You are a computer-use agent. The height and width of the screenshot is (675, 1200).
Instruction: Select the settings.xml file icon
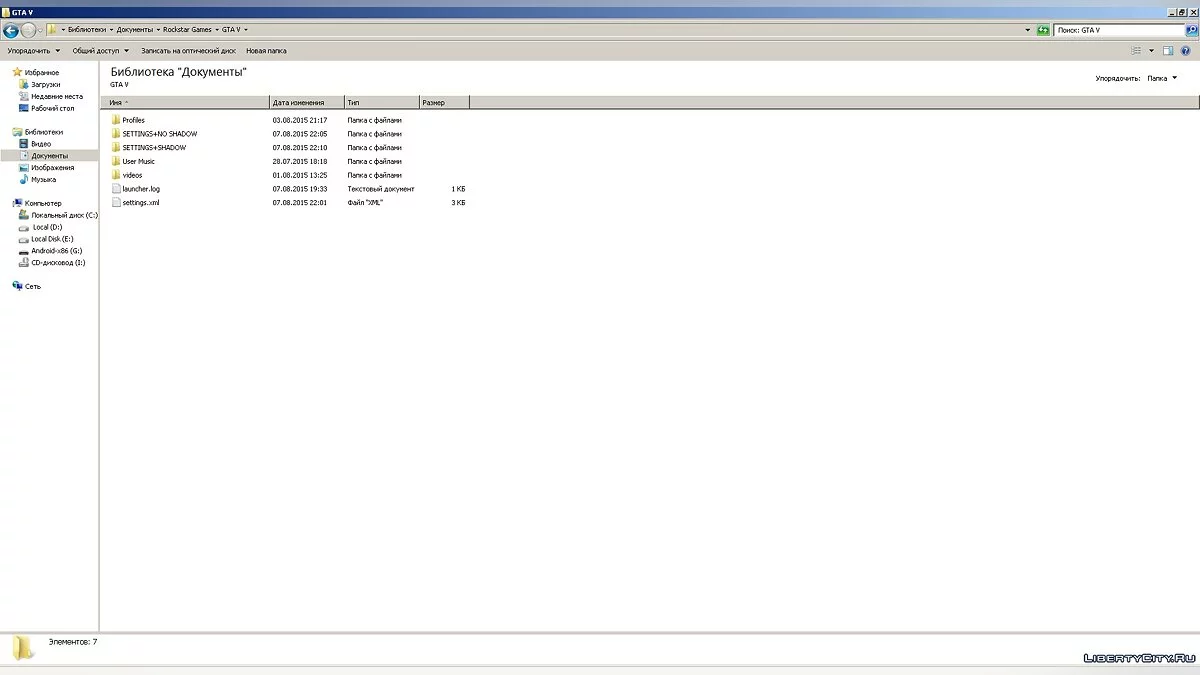point(116,203)
